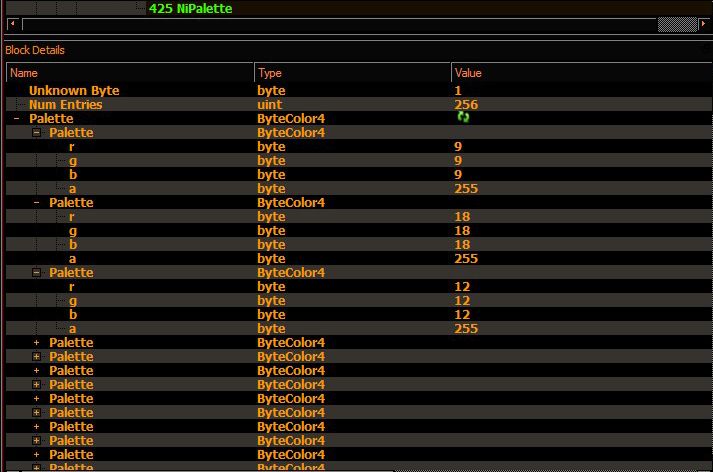Image resolution: width=713 pixels, height=472 pixels.
Task: Expand first collapsed Palette entry below 12 values
Action: 37,343
